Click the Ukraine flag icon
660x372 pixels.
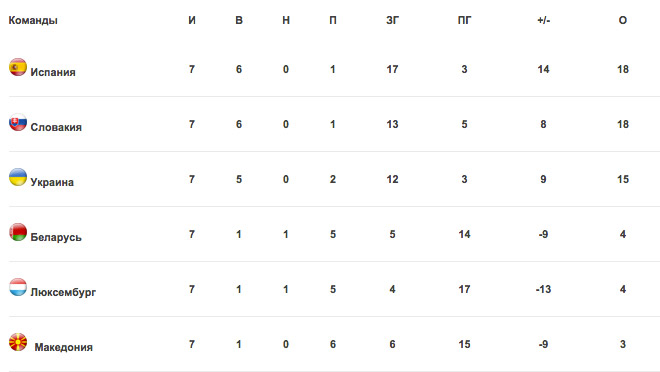(x=18, y=177)
